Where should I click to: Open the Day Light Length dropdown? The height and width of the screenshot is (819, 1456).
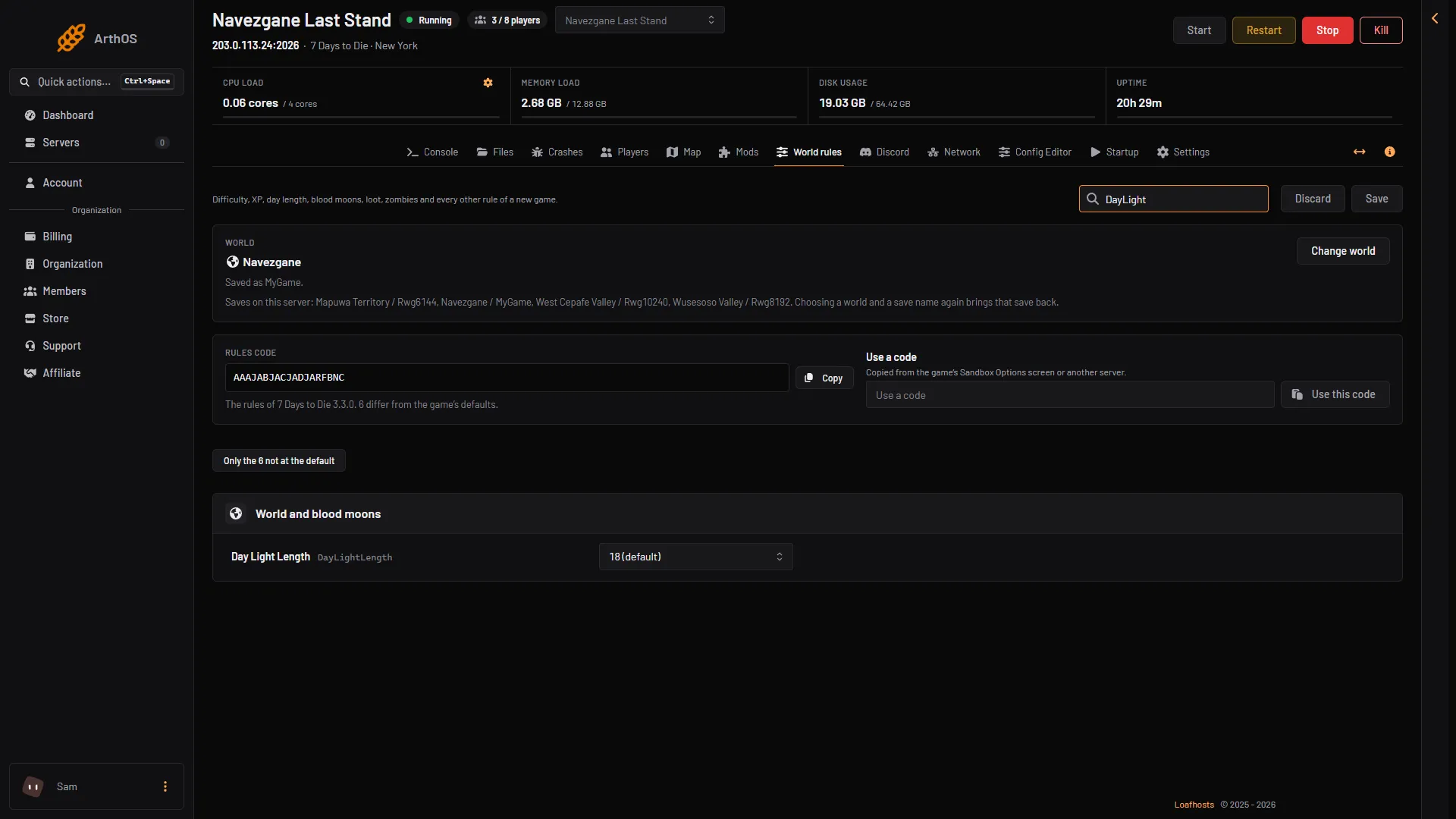coord(695,557)
